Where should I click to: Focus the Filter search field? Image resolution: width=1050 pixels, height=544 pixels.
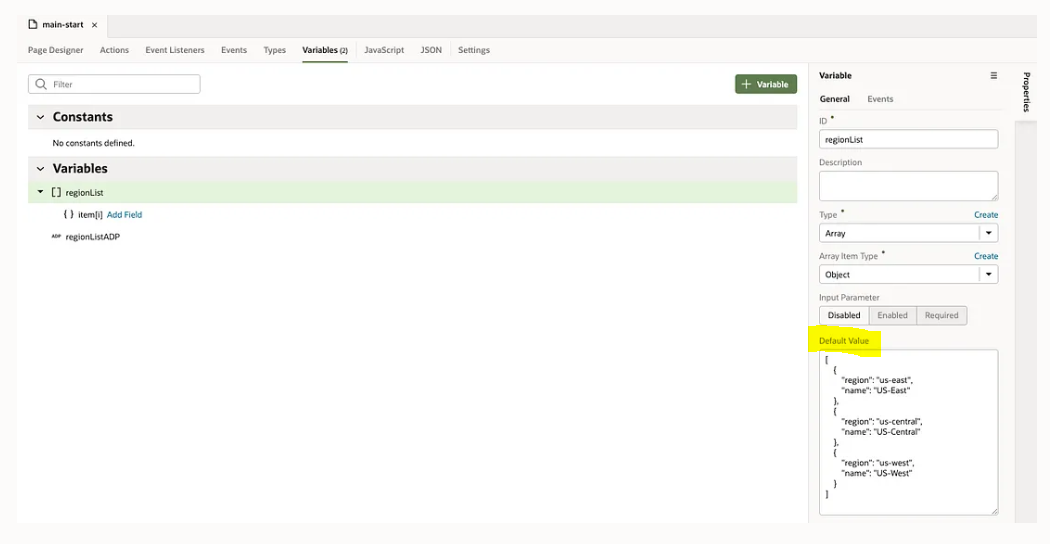[x=114, y=84]
